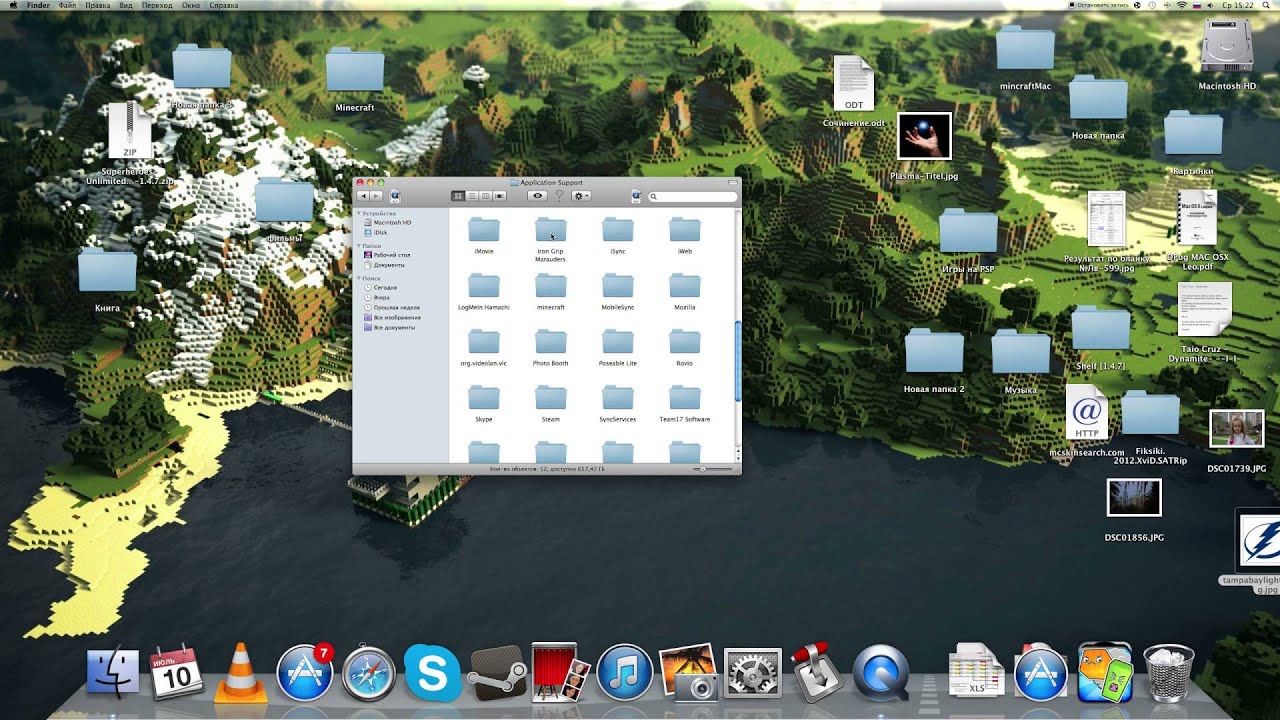Switch Finder to icon view

click(458, 196)
